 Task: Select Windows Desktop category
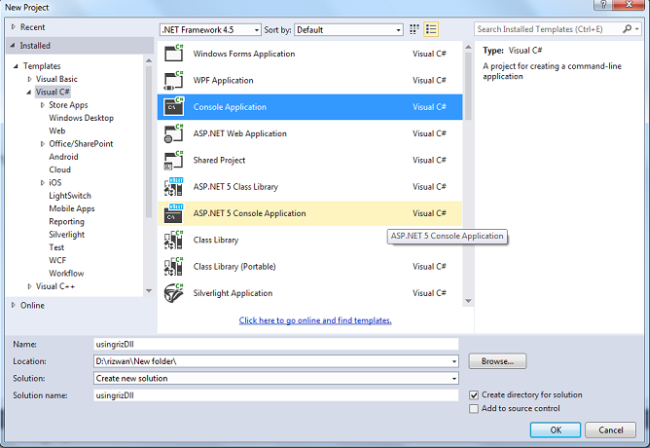pyautogui.click(x=81, y=118)
